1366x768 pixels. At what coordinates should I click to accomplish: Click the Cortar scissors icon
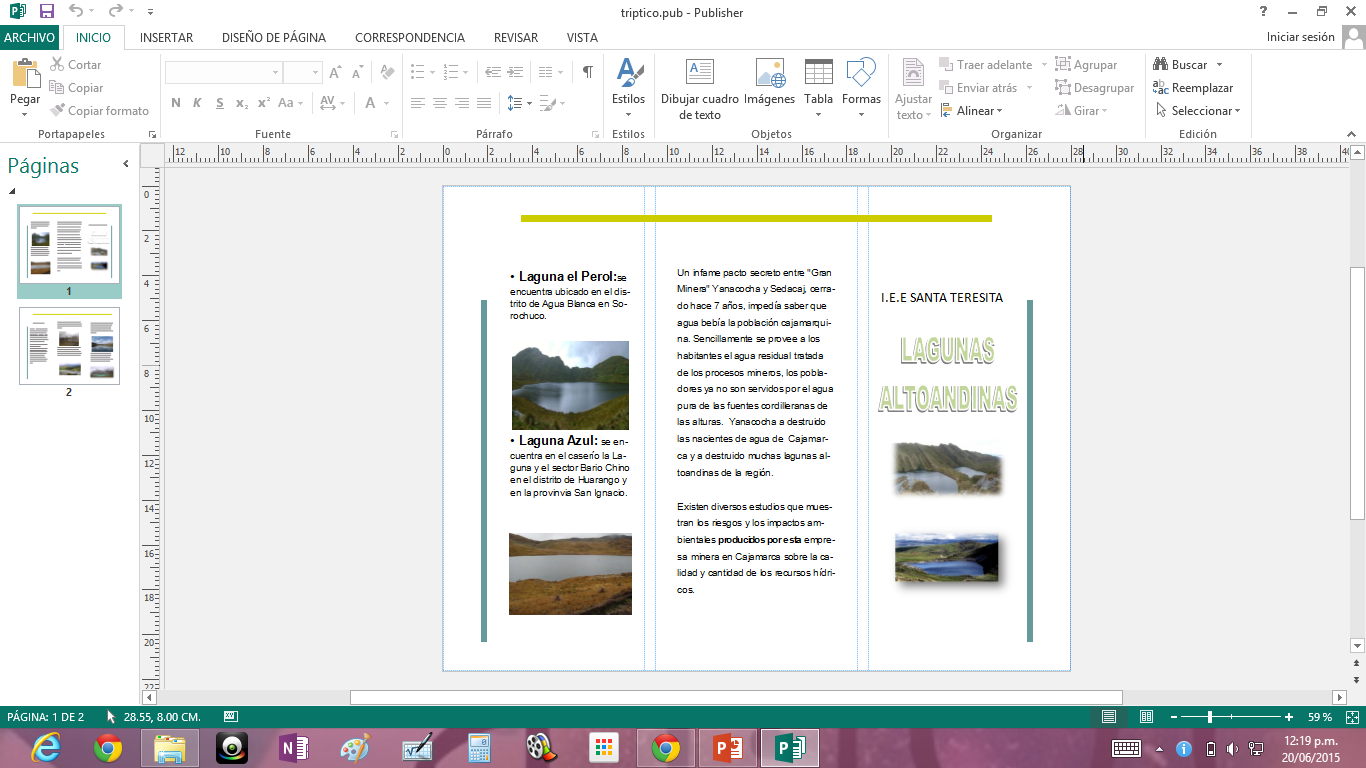58,65
